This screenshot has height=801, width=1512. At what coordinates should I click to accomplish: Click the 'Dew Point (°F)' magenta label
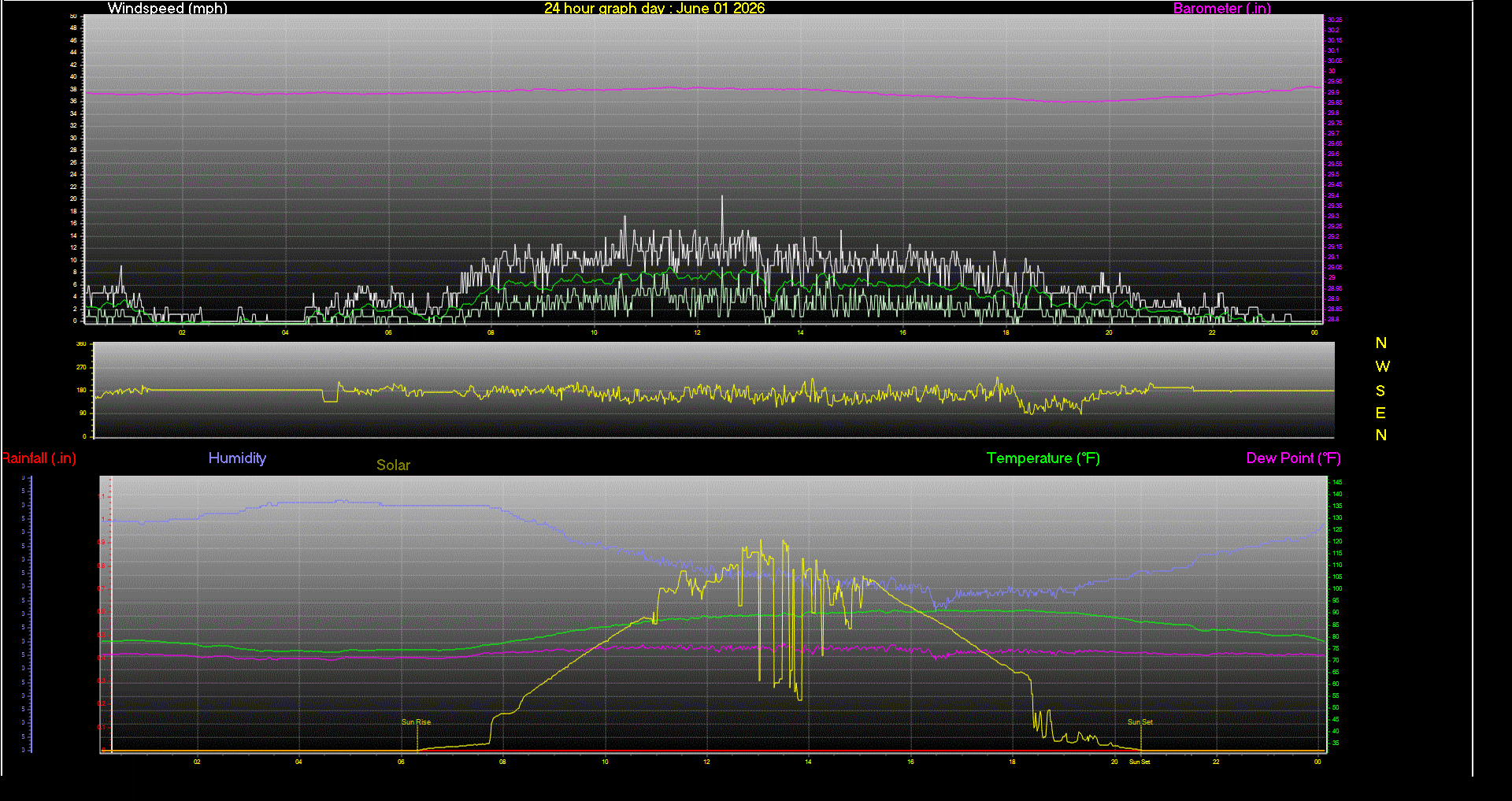click(1293, 458)
